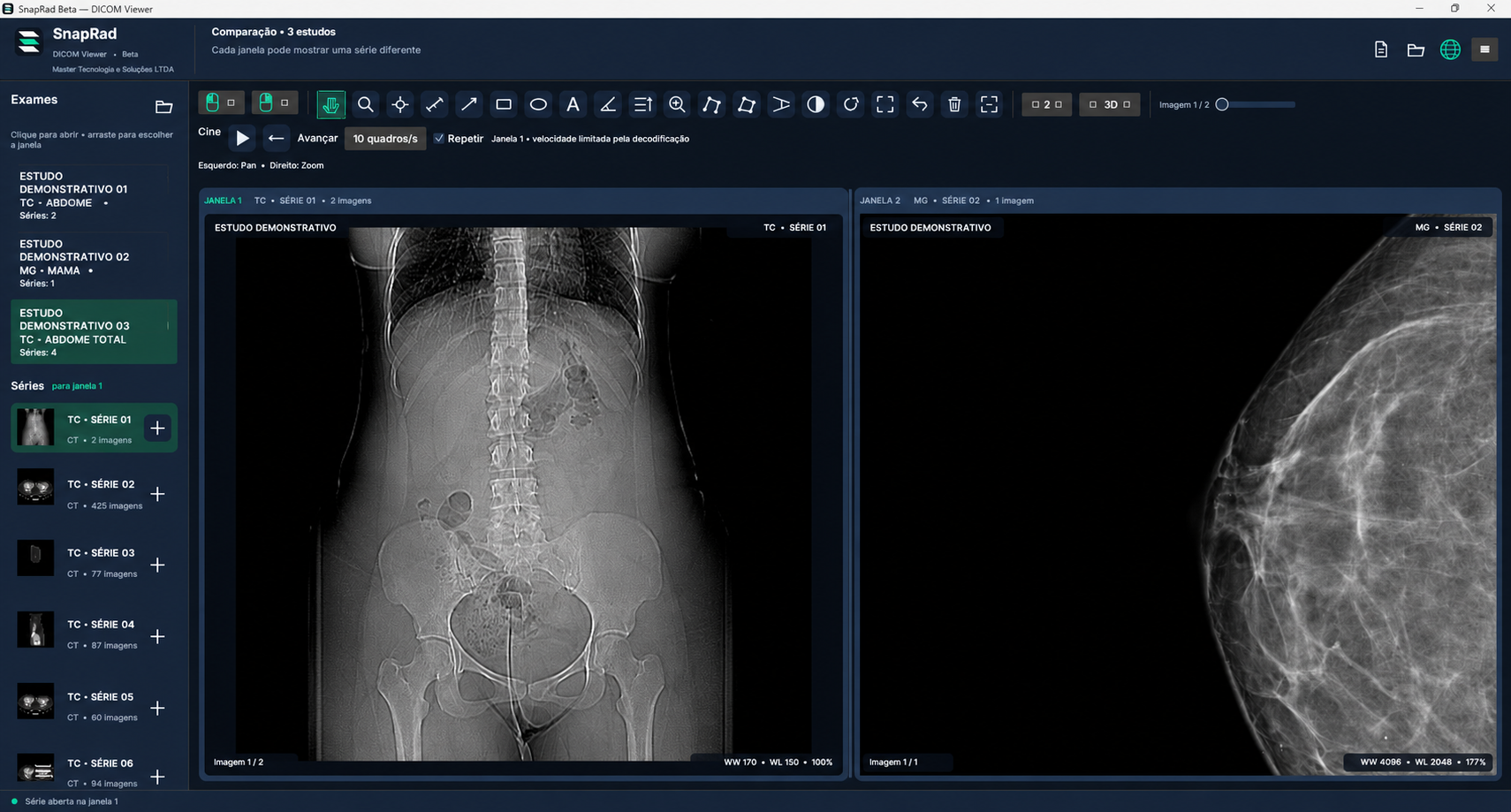This screenshot has height=812, width=1511.
Task: Select the ellipse ROI tool
Action: tap(538, 104)
